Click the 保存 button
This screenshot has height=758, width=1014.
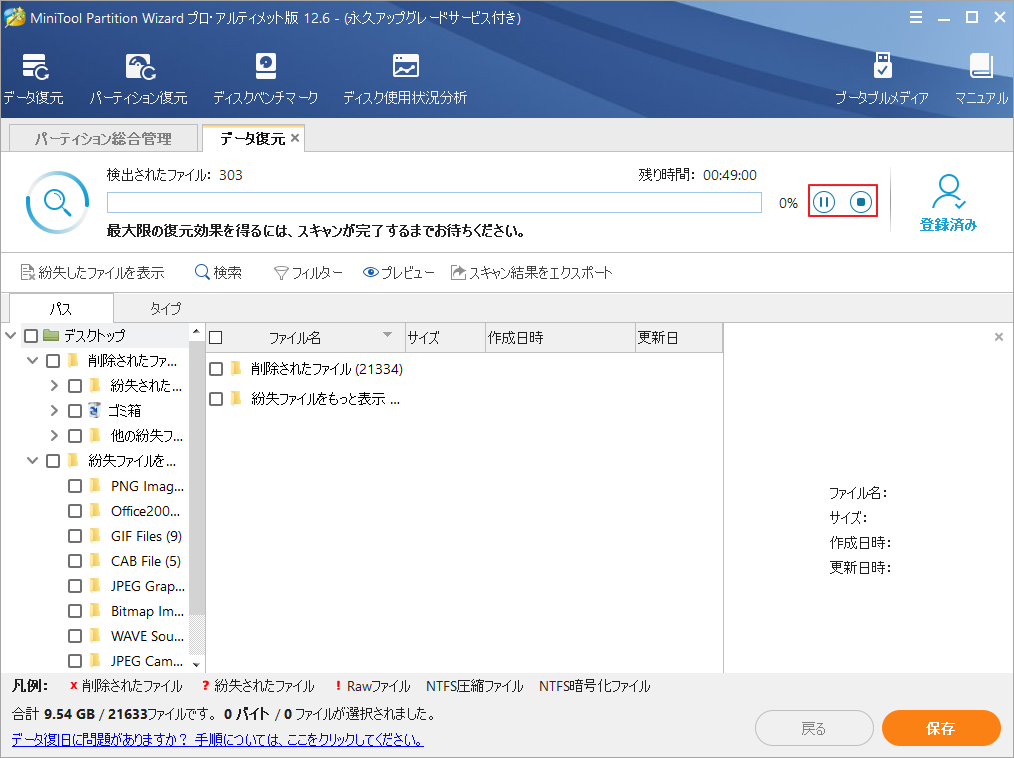click(x=940, y=728)
